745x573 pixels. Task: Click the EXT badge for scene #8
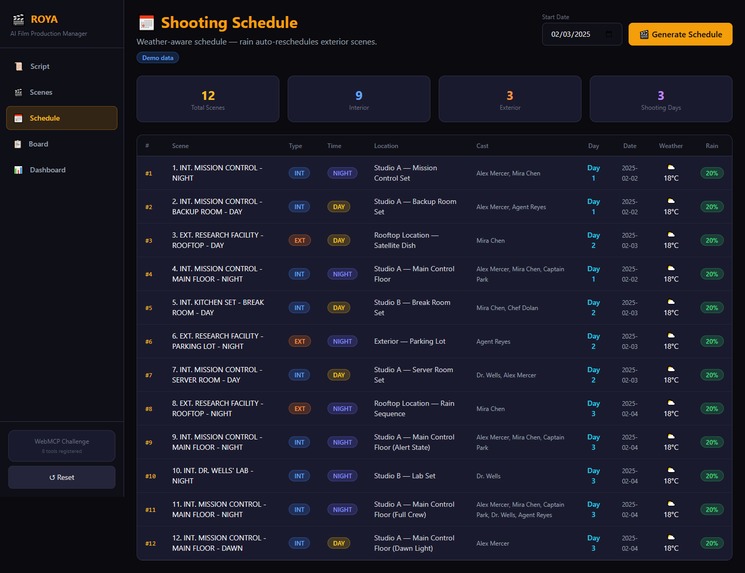click(300, 409)
